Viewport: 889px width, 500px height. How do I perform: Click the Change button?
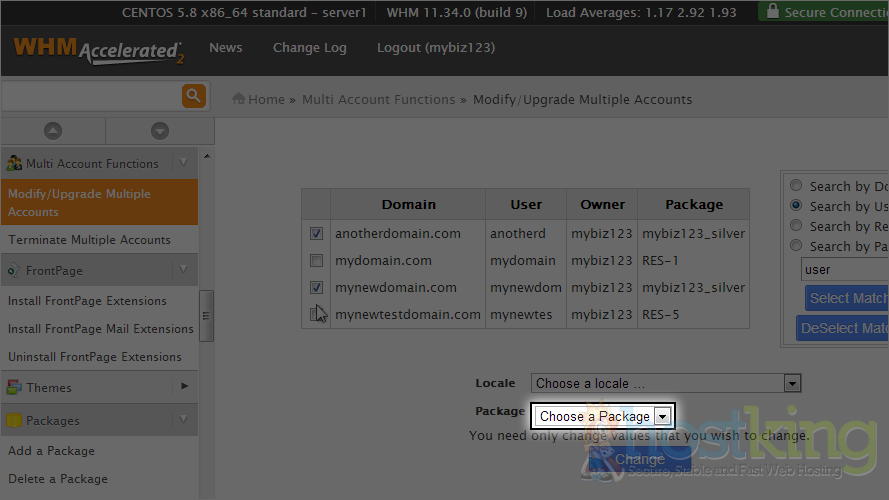(x=639, y=460)
